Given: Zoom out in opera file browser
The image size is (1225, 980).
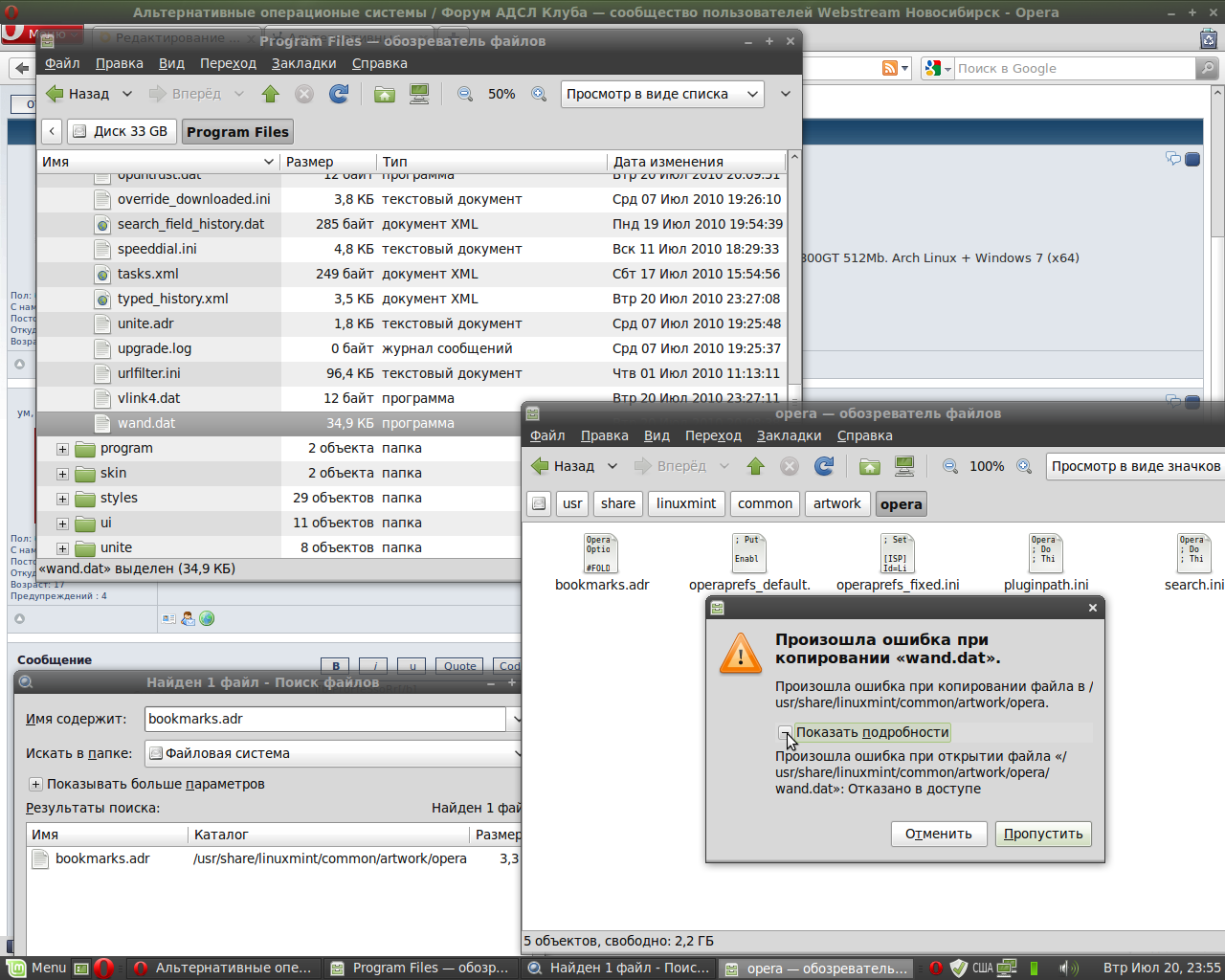Looking at the screenshot, I should click(x=950, y=466).
